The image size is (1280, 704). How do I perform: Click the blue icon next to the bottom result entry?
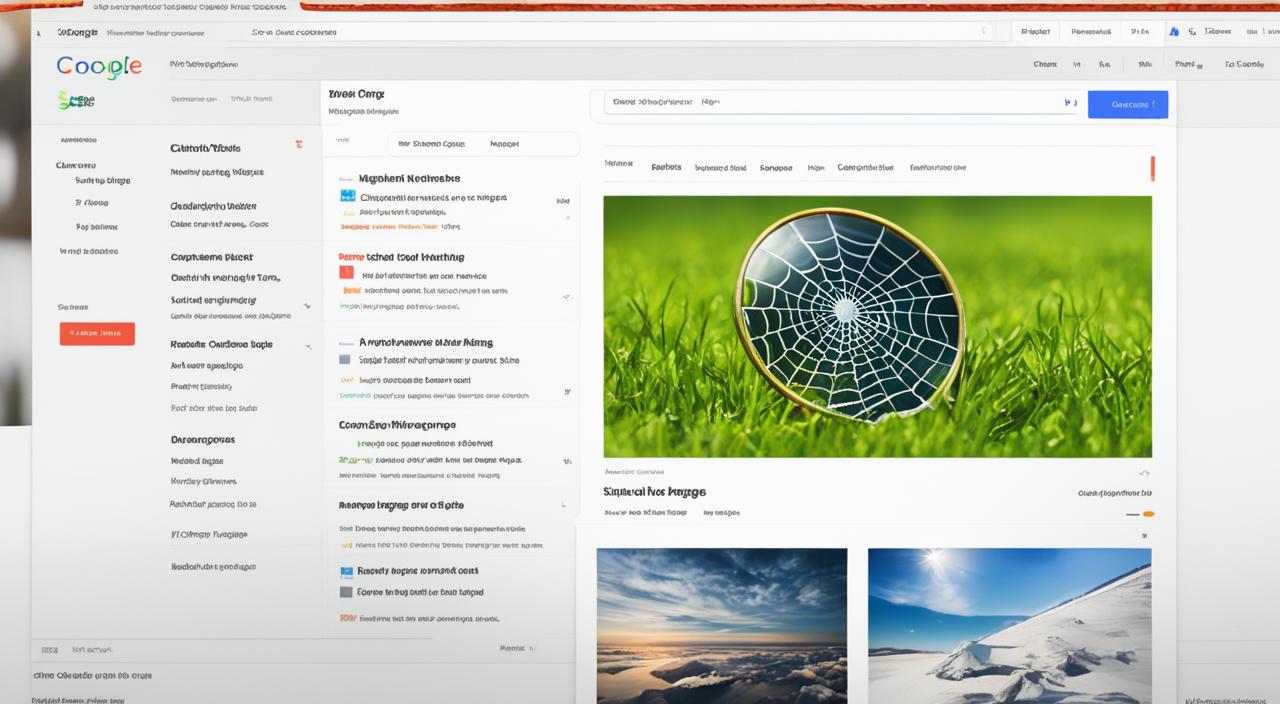pyautogui.click(x=346, y=571)
